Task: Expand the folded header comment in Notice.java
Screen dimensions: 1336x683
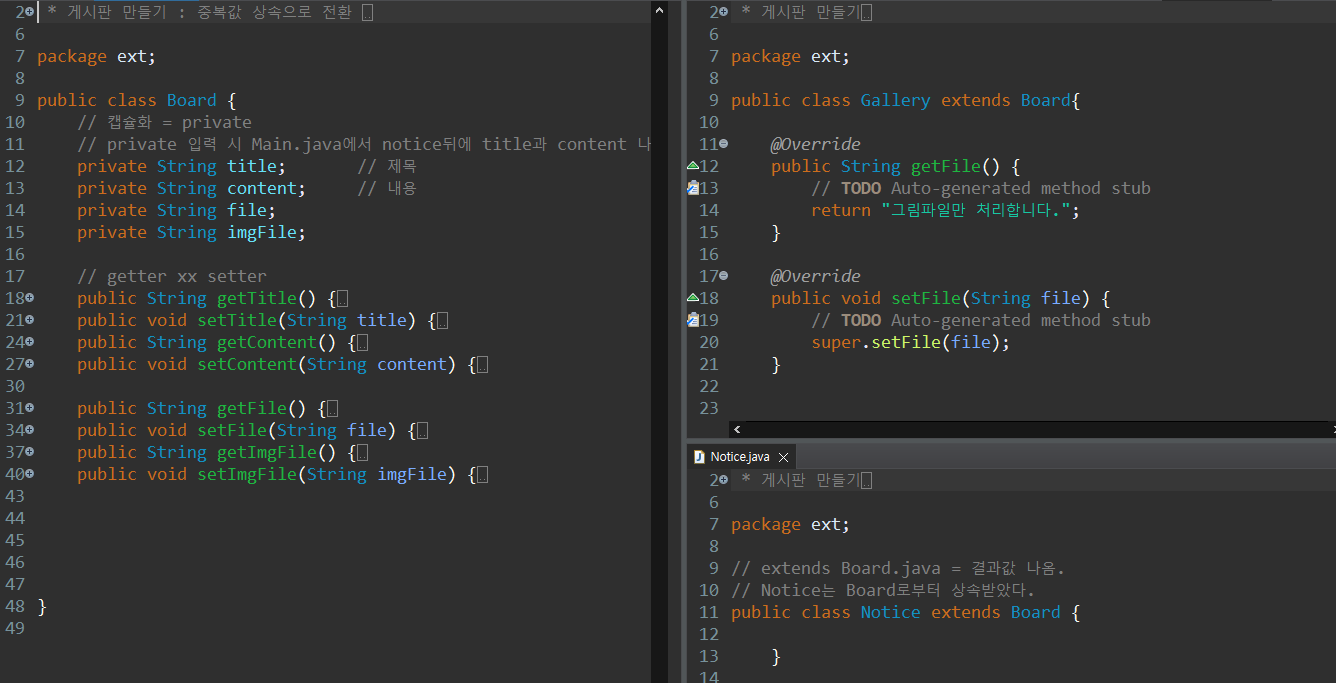Action: click(x=724, y=480)
